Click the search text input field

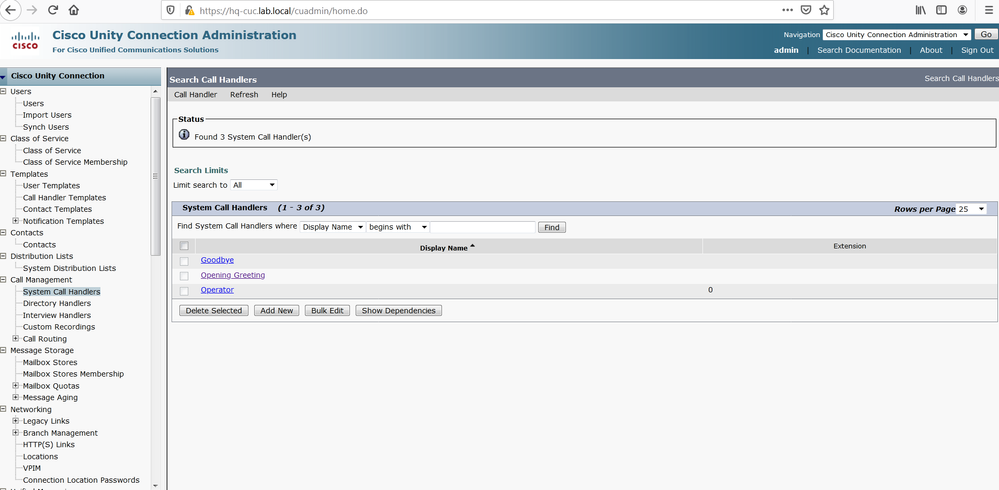[x=483, y=227]
